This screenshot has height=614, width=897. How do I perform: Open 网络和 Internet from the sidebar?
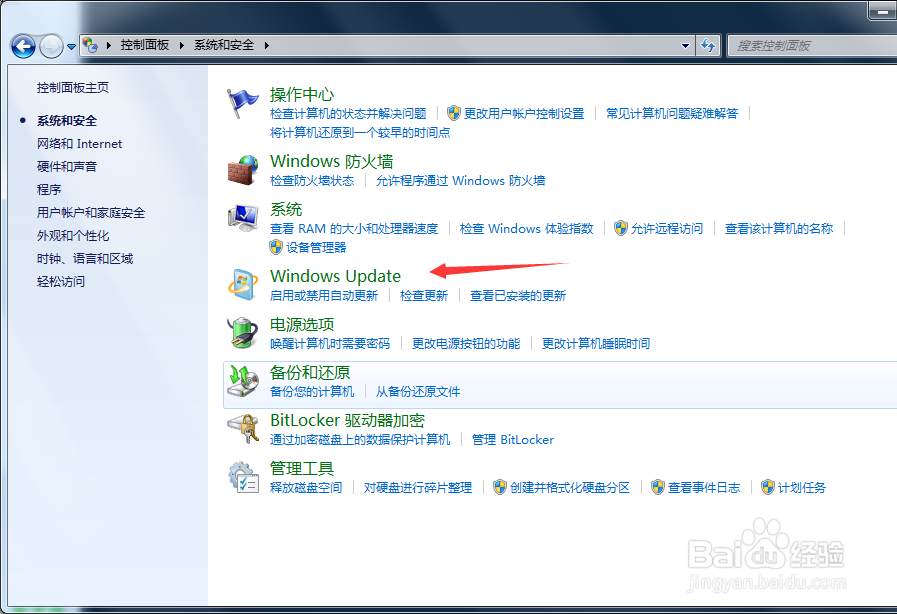point(80,143)
